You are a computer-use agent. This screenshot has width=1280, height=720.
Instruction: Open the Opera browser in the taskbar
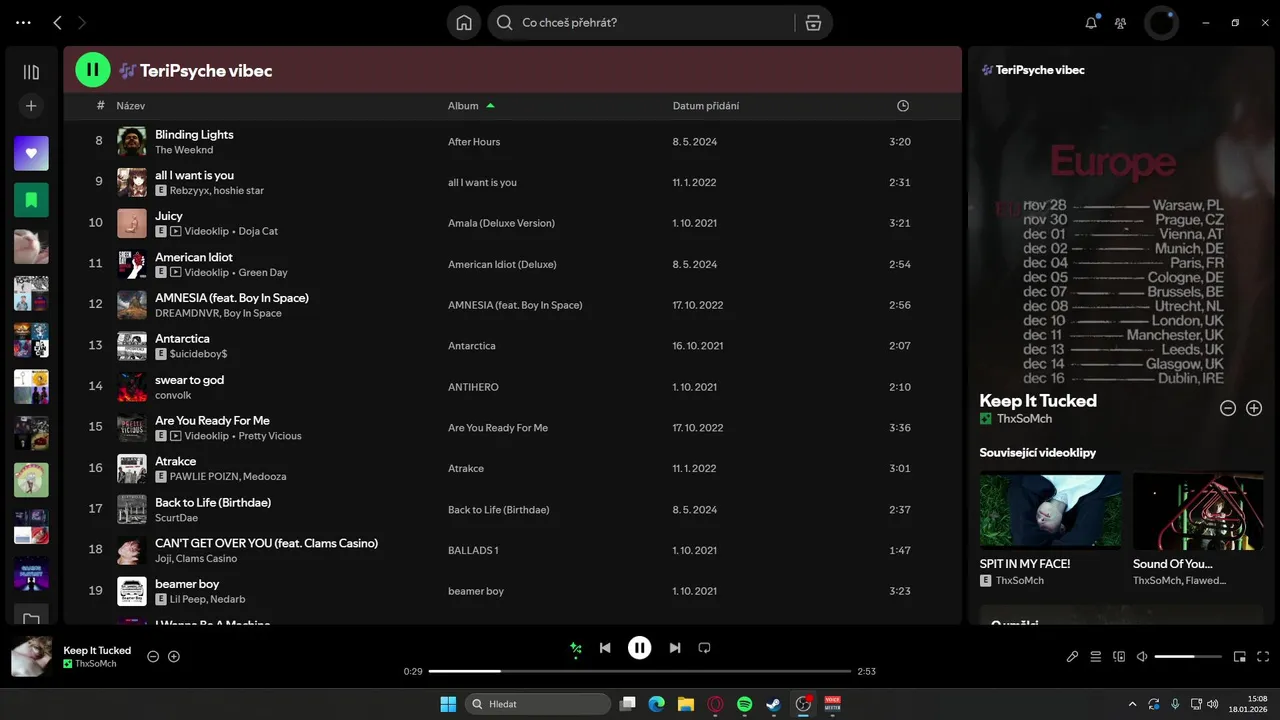click(x=715, y=704)
